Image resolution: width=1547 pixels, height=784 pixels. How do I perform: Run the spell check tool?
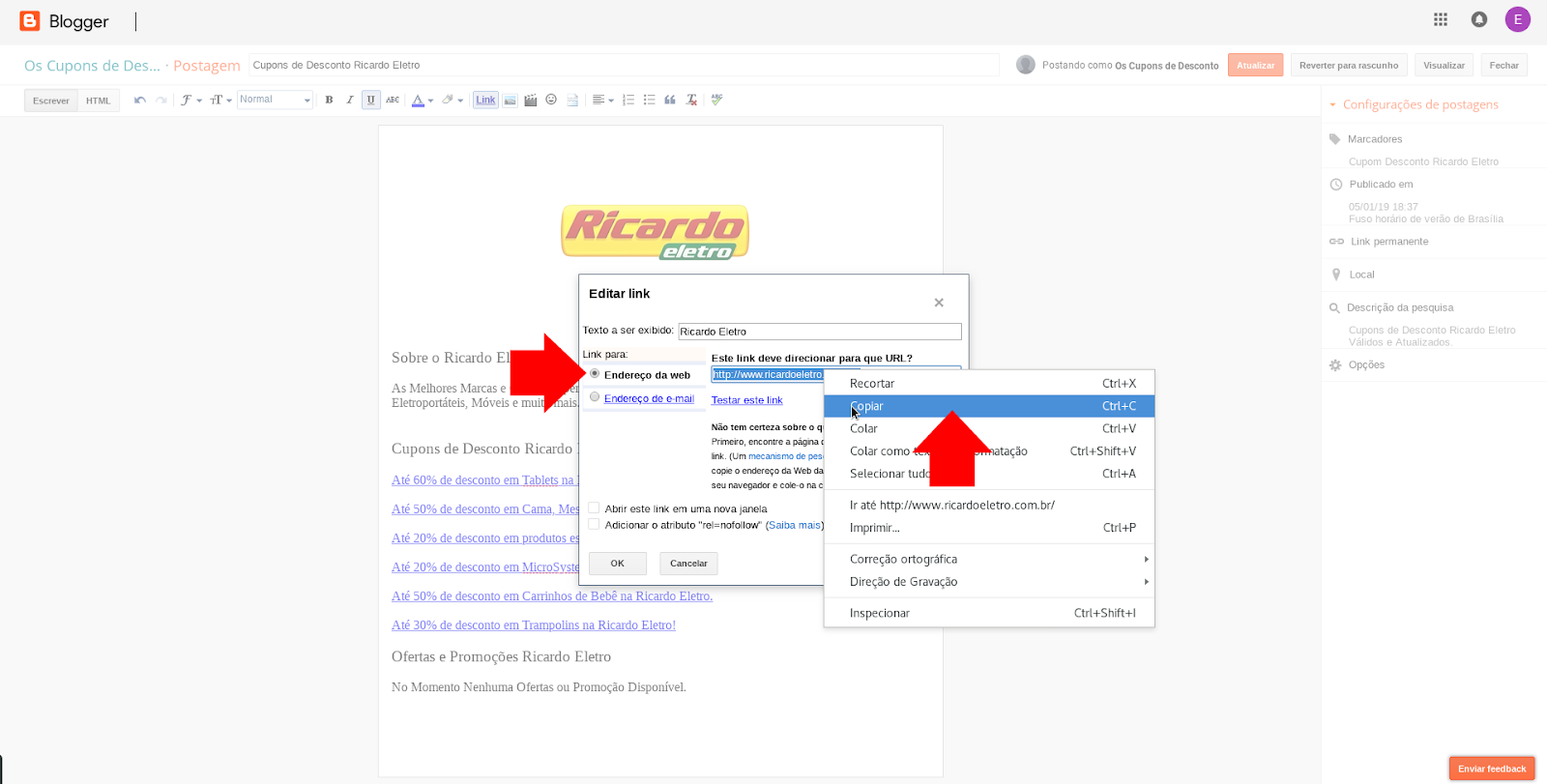(x=716, y=100)
